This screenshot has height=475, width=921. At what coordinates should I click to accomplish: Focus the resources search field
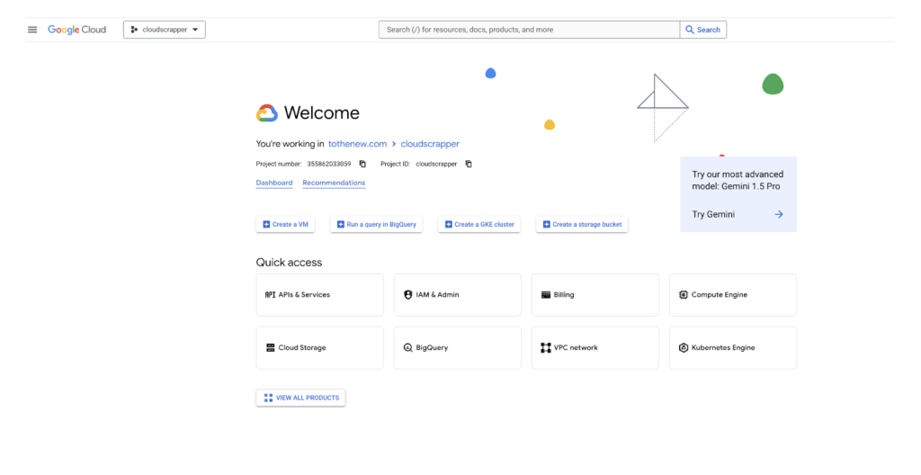[529, 29]
